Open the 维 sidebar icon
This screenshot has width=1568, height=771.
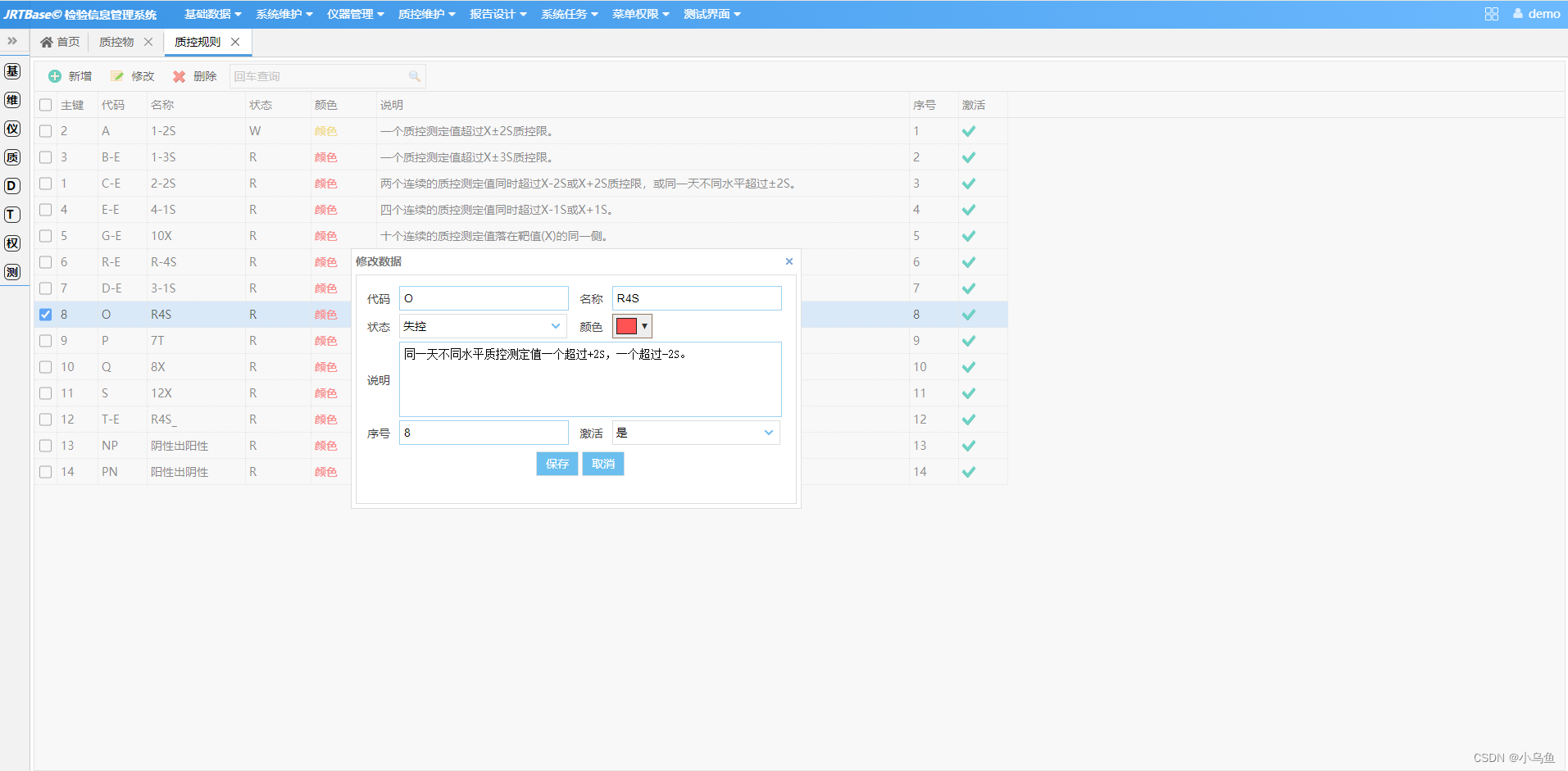[x=12, y=100]
